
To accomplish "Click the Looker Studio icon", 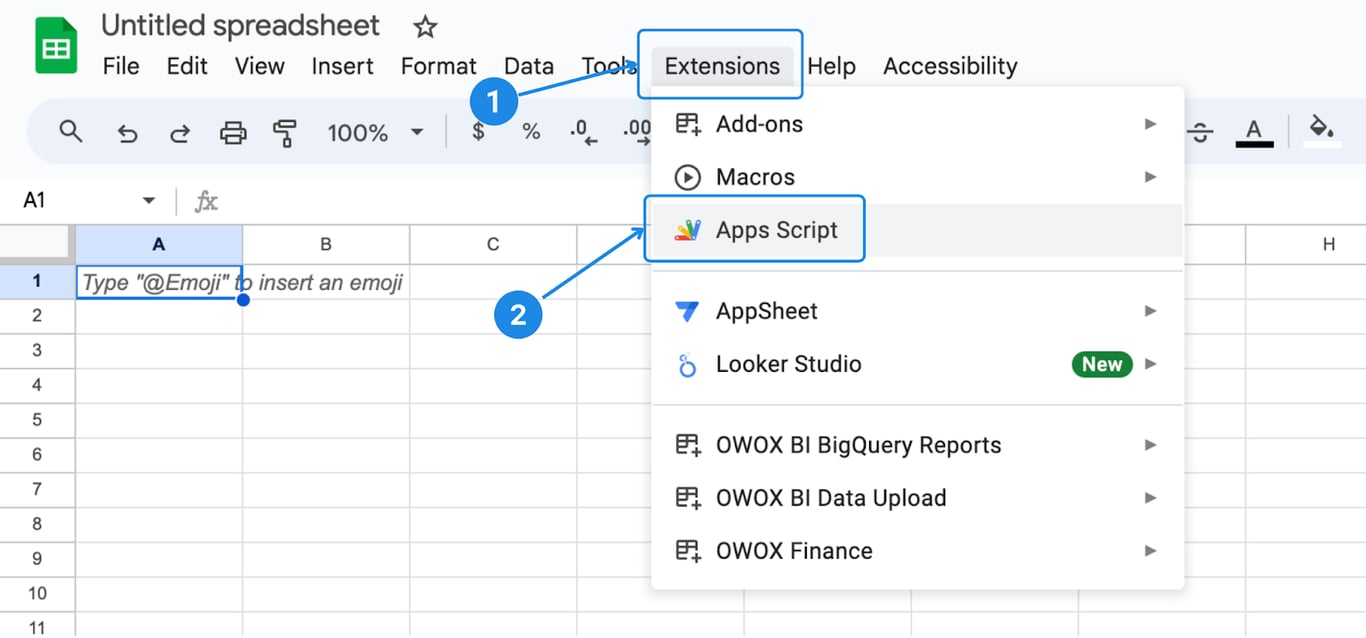I will pos(688,364).
